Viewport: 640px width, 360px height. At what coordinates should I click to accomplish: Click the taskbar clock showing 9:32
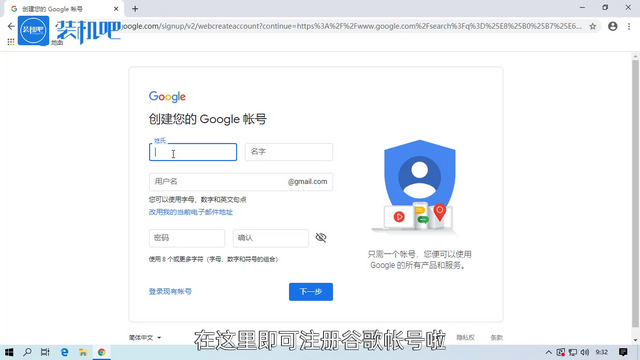602,352
